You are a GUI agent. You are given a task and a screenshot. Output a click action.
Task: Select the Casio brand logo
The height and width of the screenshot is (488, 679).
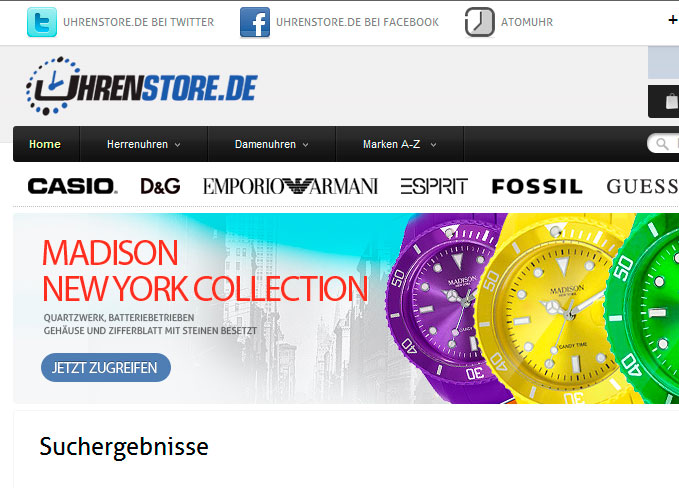coord(72,186)
